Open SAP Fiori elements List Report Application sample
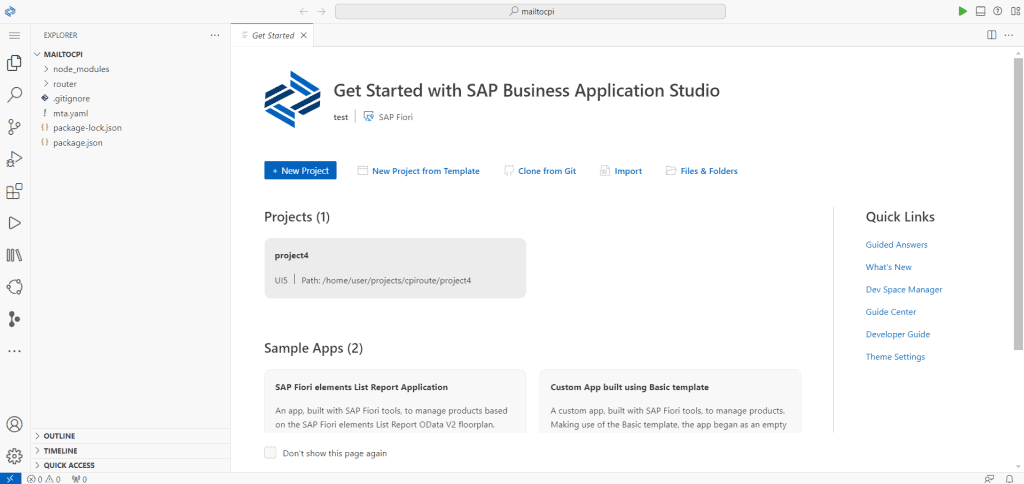The height and width of the screenshot is (484, 1024). click(395, 400)
